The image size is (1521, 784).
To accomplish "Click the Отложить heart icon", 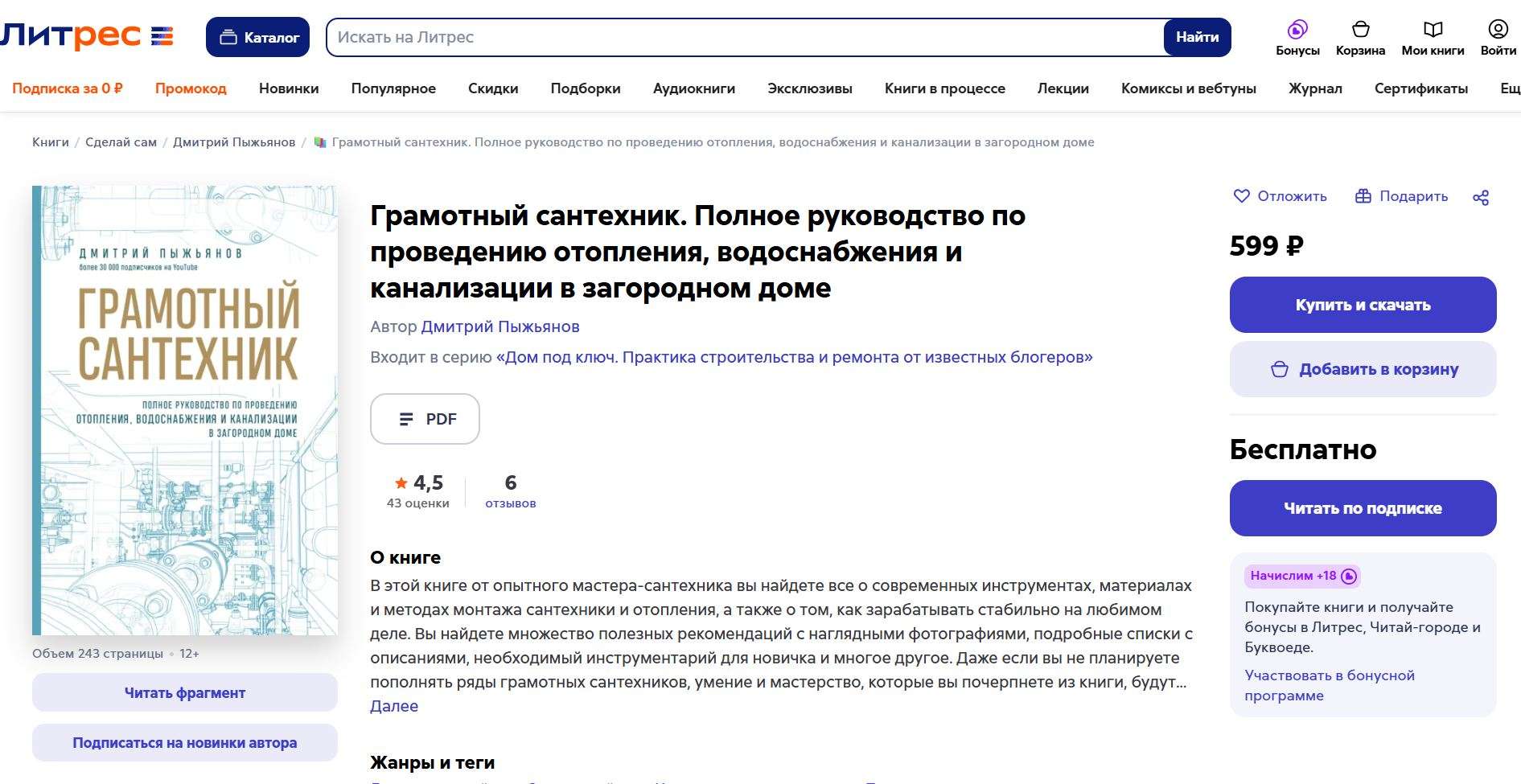I will (1242, 196).
